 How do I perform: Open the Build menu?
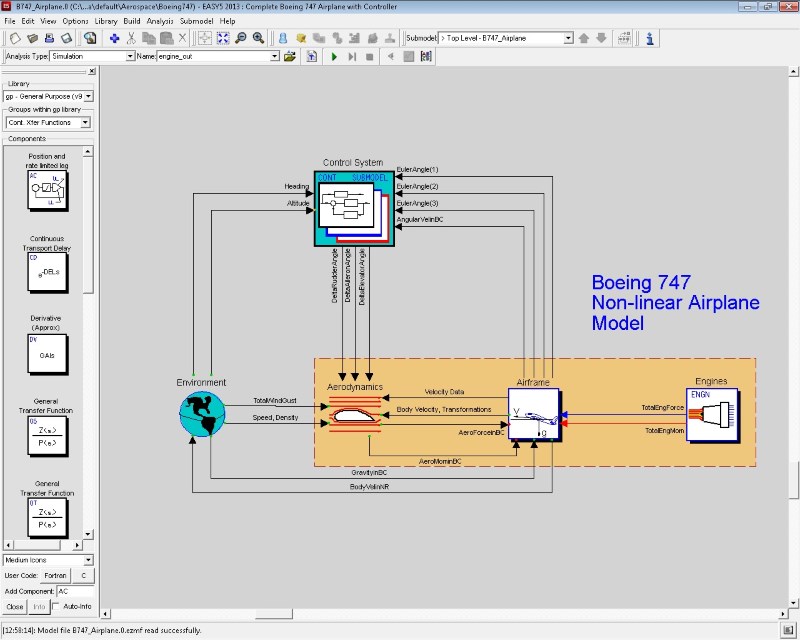132,21
